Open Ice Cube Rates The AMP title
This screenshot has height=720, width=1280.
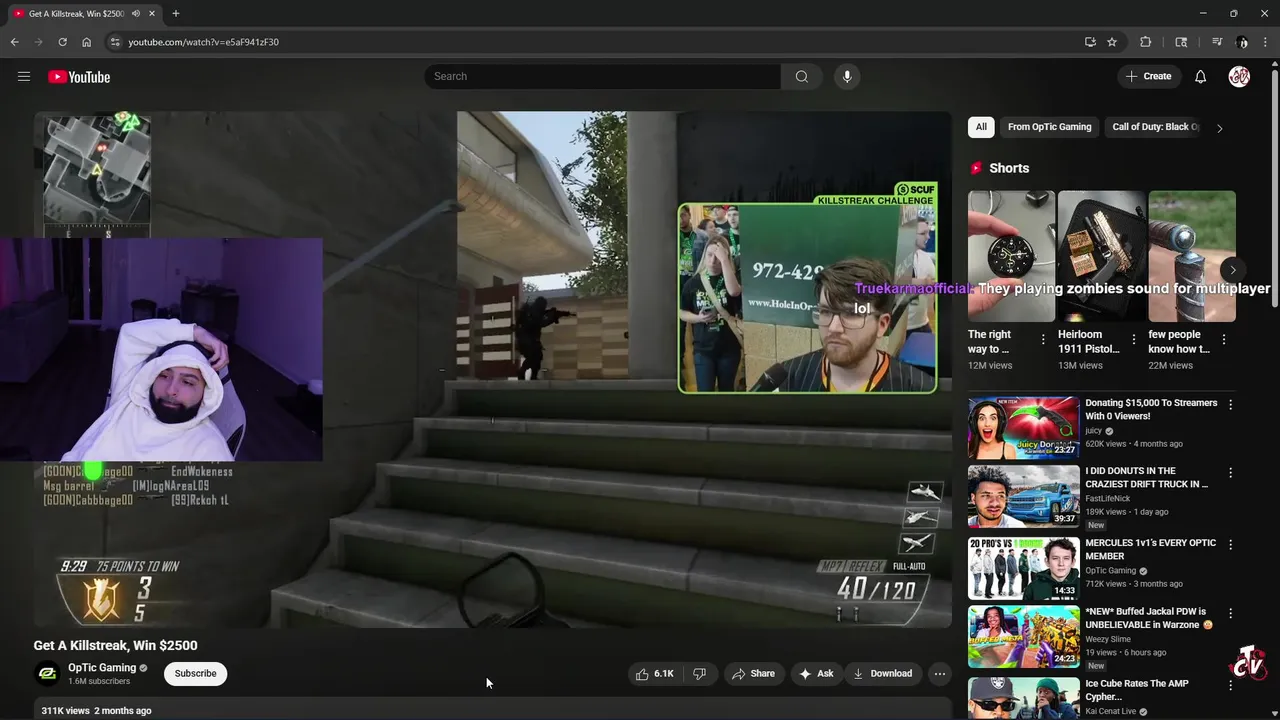(x=1137, y=690)
